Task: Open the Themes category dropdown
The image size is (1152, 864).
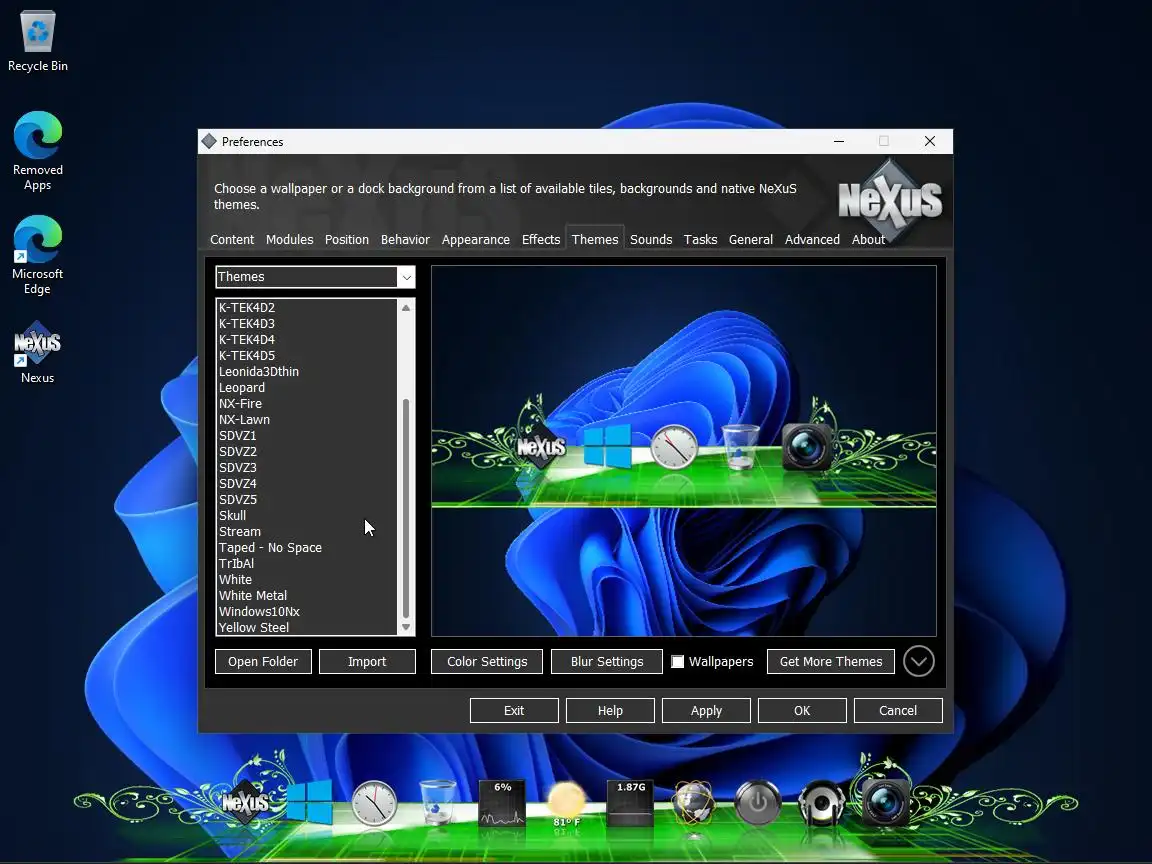Action: (315, 277)
